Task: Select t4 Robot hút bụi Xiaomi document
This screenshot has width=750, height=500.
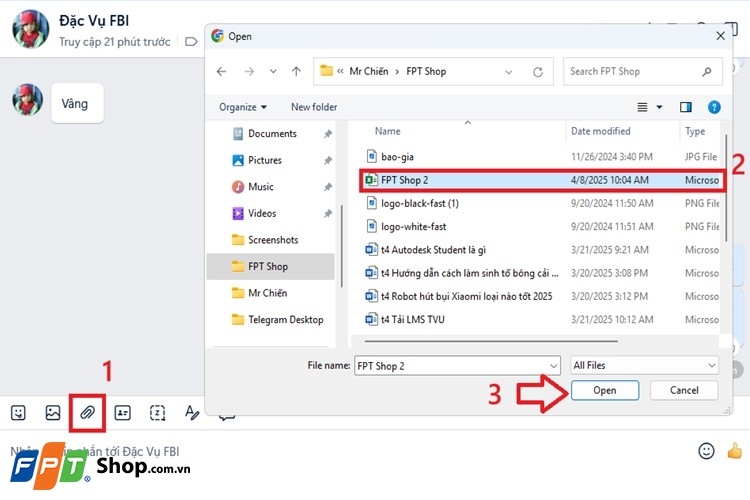Action: tap(541, 297)
